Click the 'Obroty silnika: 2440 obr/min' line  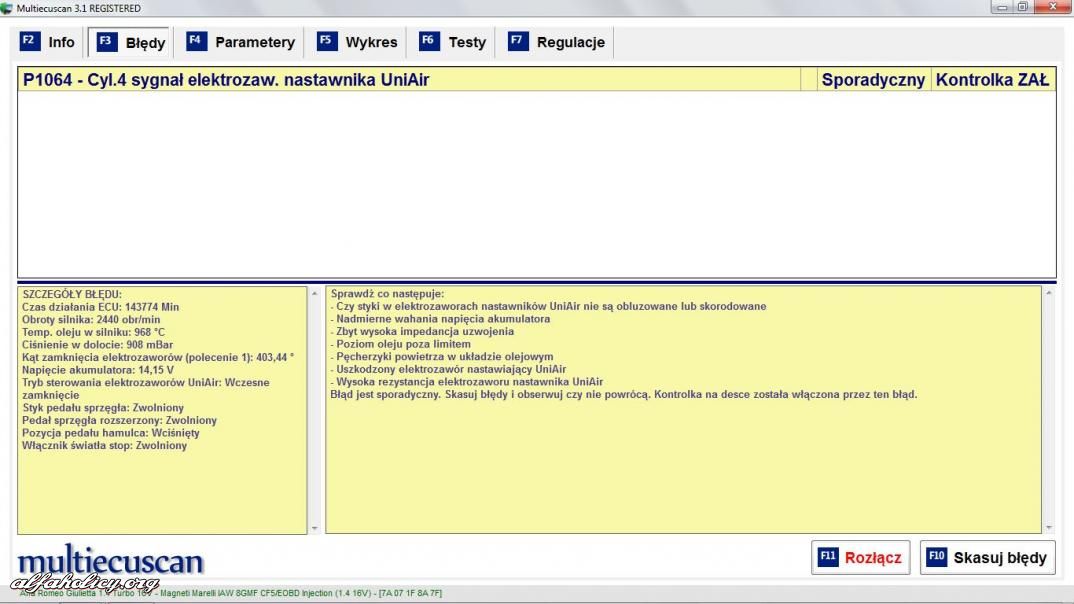pos(90,319)
